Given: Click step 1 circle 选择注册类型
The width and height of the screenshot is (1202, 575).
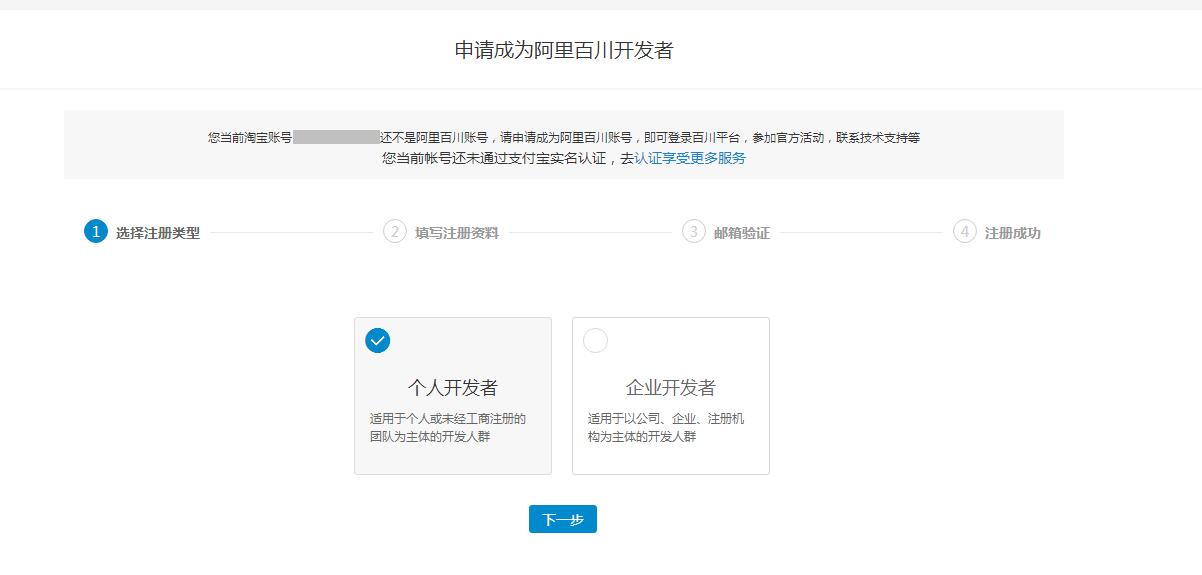Looking at the screenshot, I should click(x=95, y=232).
